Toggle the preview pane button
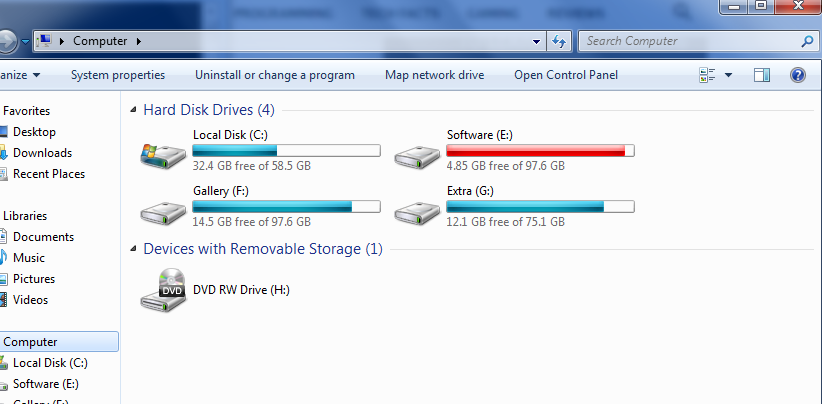Screen dimensions: 822x404 click(x=762, y=75)
